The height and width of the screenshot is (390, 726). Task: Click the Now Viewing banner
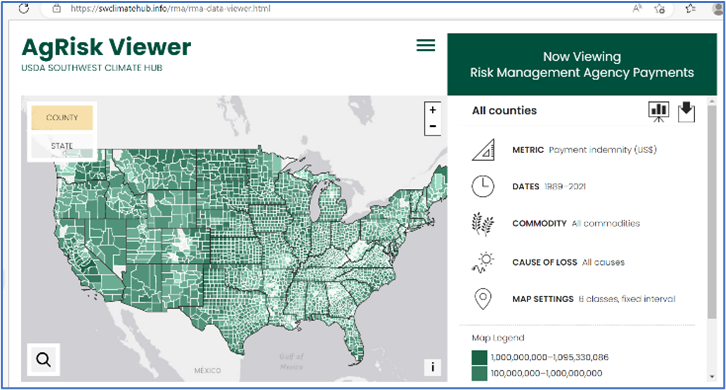pos(582,64)
